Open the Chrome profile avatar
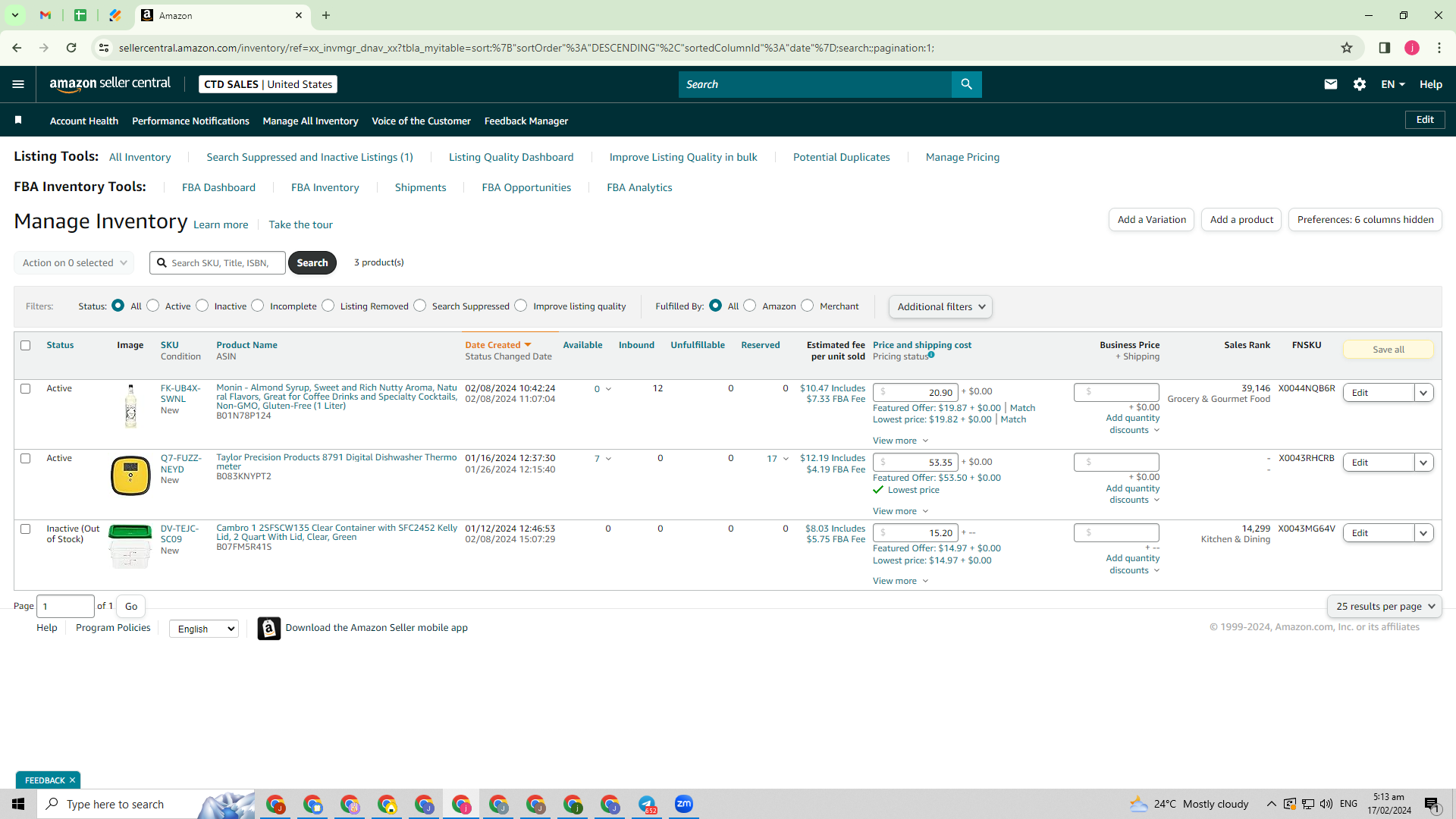 coord(1412,48)
